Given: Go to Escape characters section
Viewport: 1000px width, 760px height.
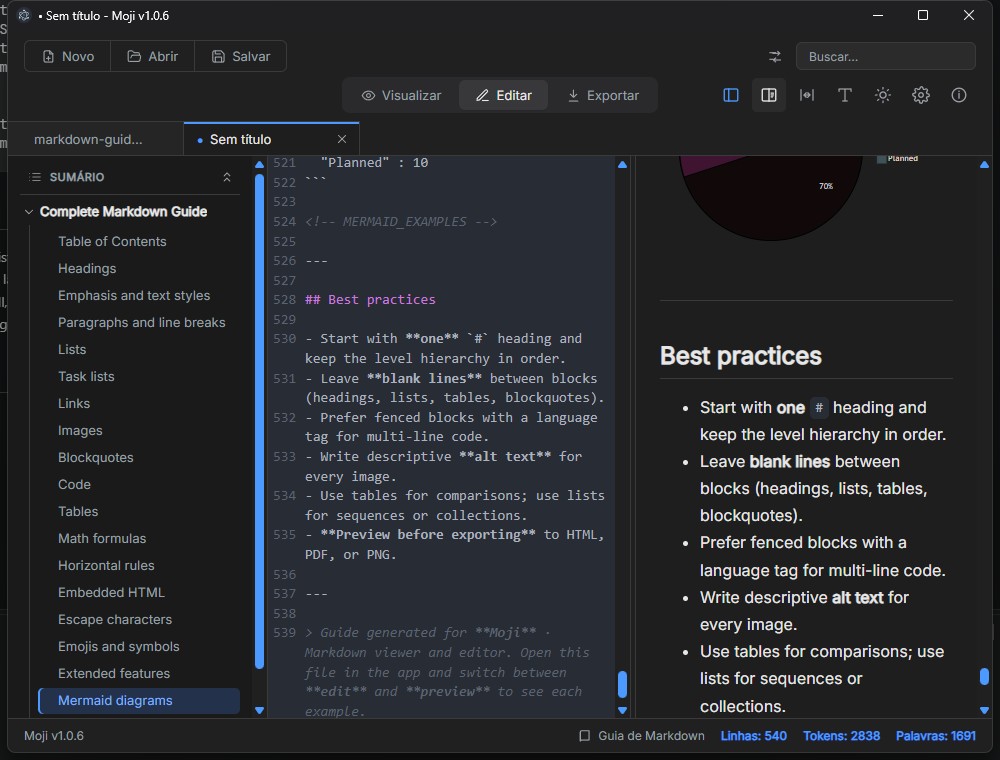Looking at the screenshot, I should (115, 620).
